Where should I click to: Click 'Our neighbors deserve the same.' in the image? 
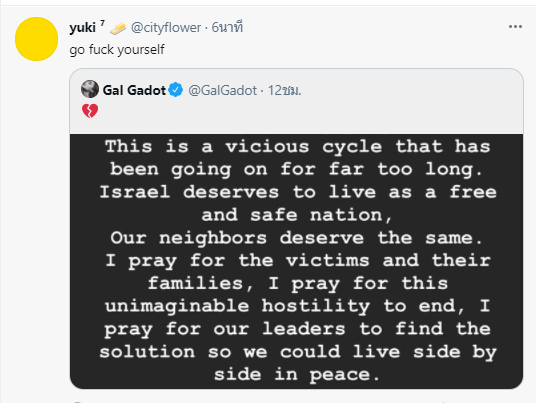(x=296, y=238)
